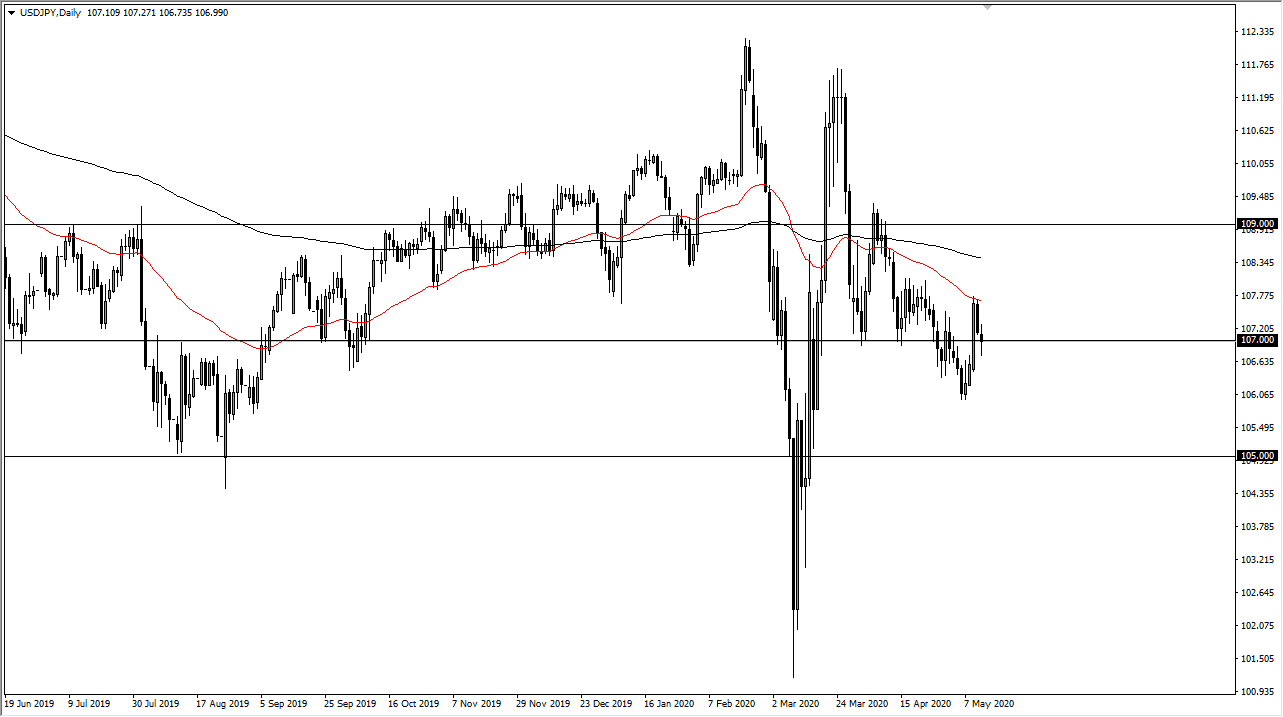Collapse the chart data window arrow
Image resolution: width=1283 pixels, height=717 pixels.
click(10, 13)
